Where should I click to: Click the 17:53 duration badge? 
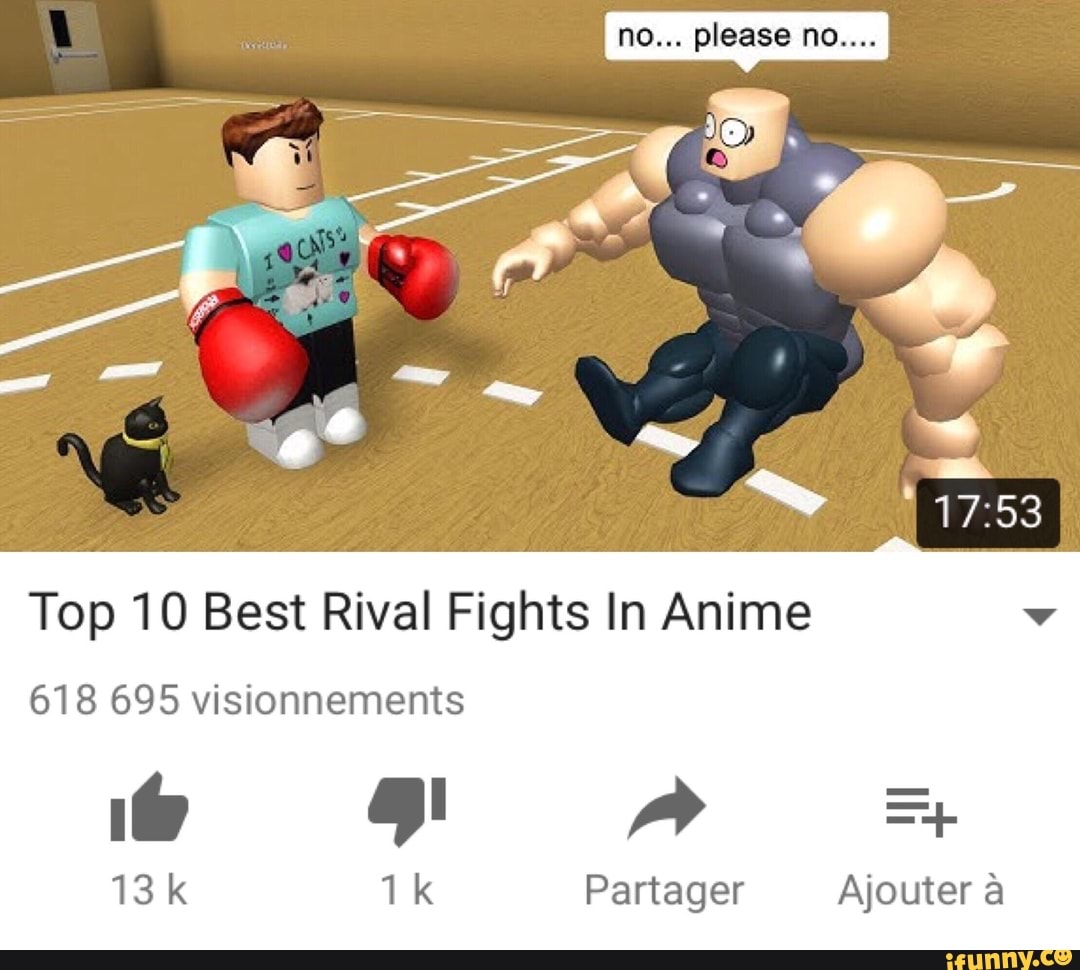[x=987, y=513]
